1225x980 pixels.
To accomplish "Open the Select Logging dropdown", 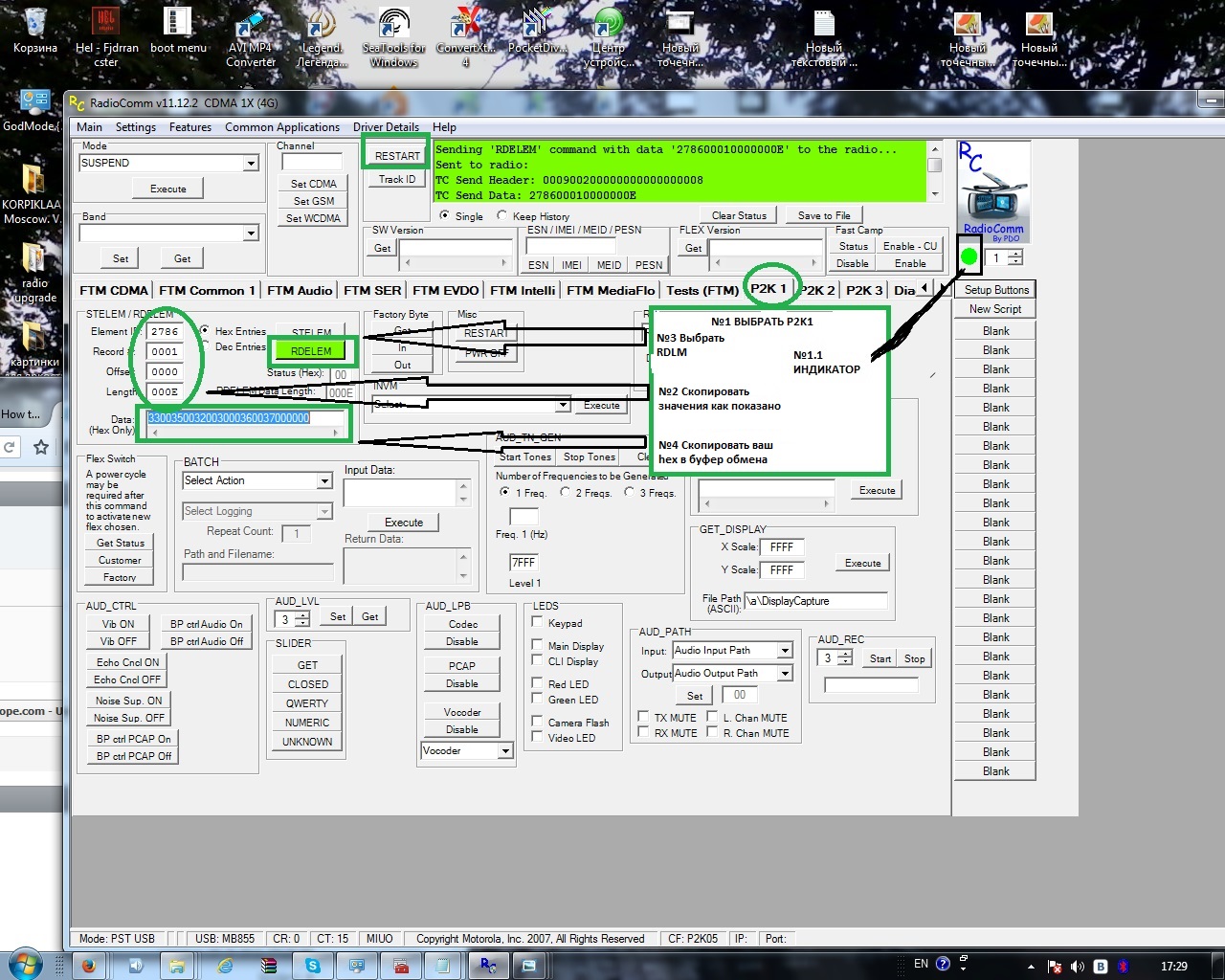I will click(324, 512).
